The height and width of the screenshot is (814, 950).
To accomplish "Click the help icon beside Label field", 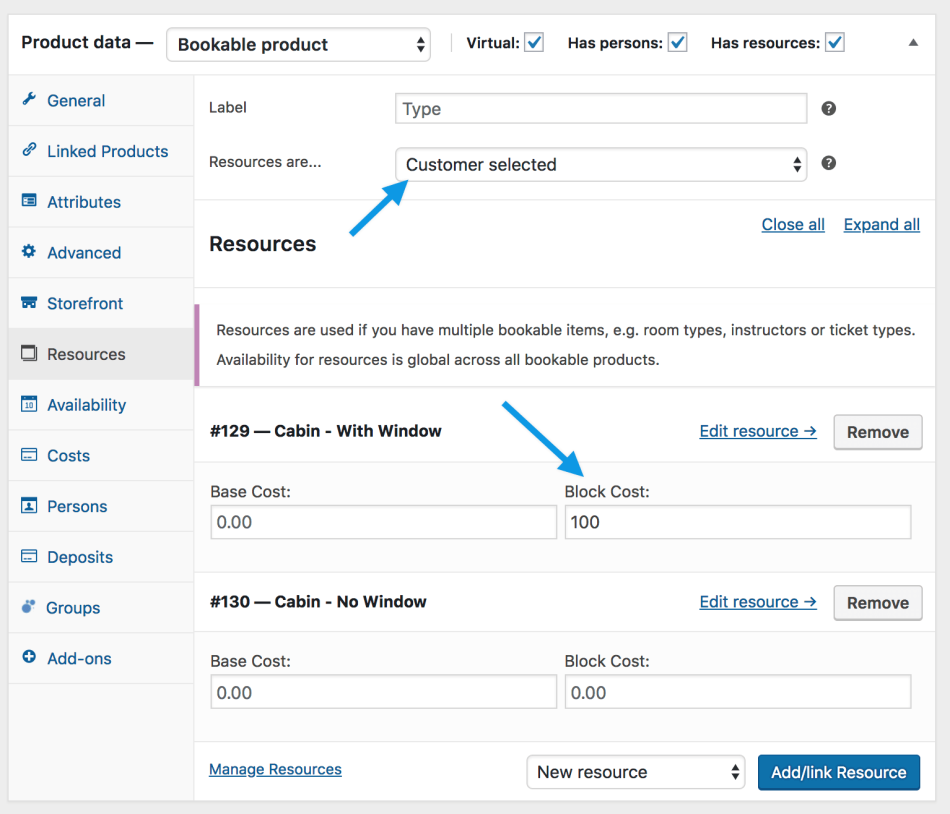I will click(x=828, y=108).
